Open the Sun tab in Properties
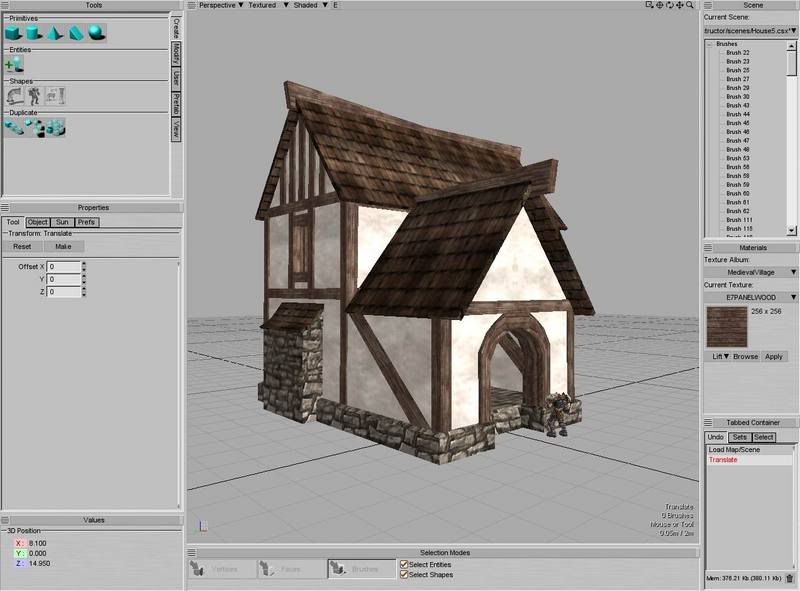800x591 pixels. point(63,222)
